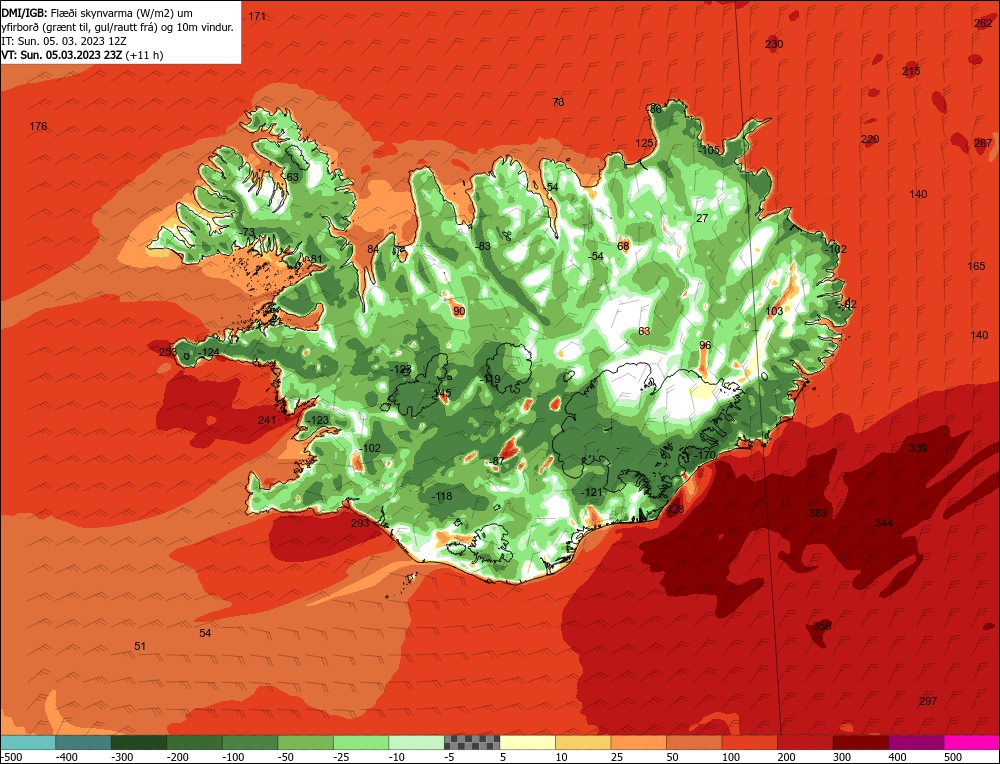Click the map value 220

coord(870,139)
